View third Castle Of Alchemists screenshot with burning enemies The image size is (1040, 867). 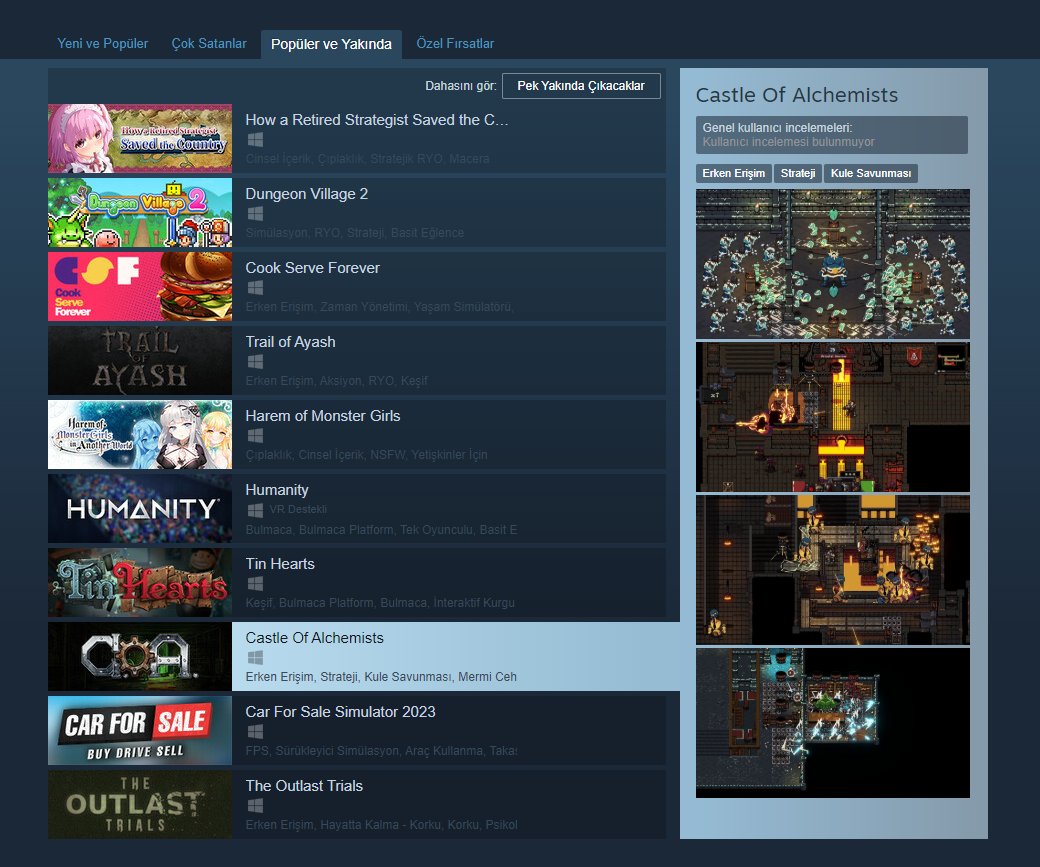point(832,570)
